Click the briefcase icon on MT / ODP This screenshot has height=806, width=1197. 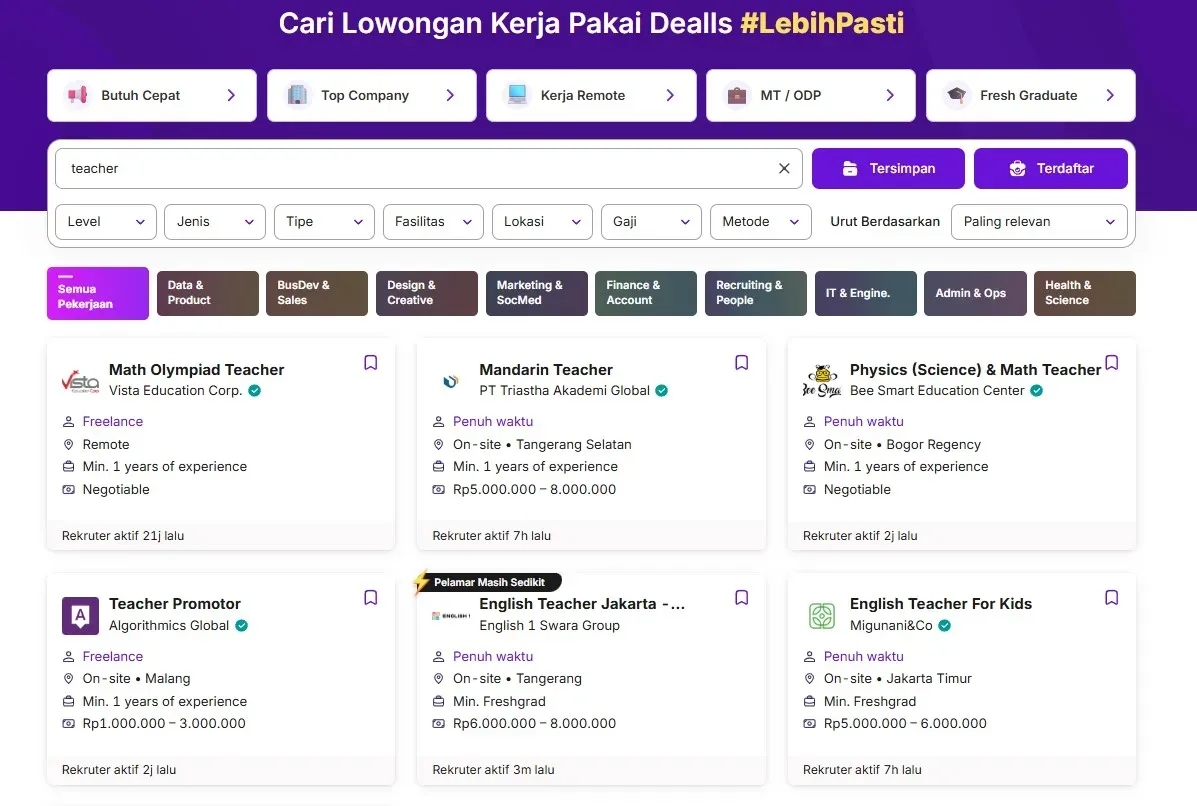click(x=737, y=95)
